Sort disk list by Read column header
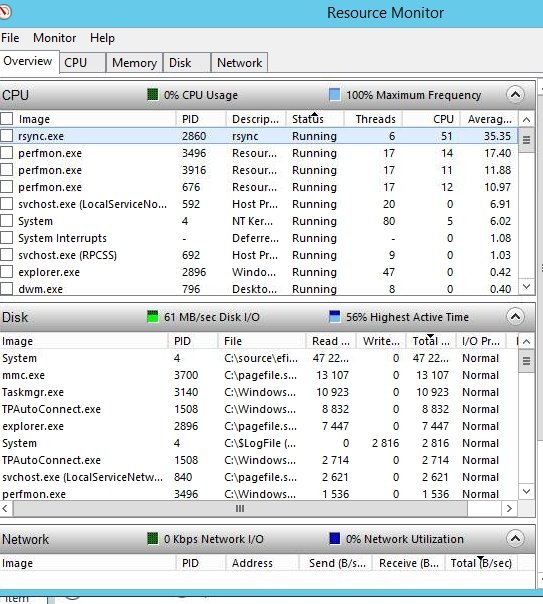This screenshot has width=543, height=604. 330,341
